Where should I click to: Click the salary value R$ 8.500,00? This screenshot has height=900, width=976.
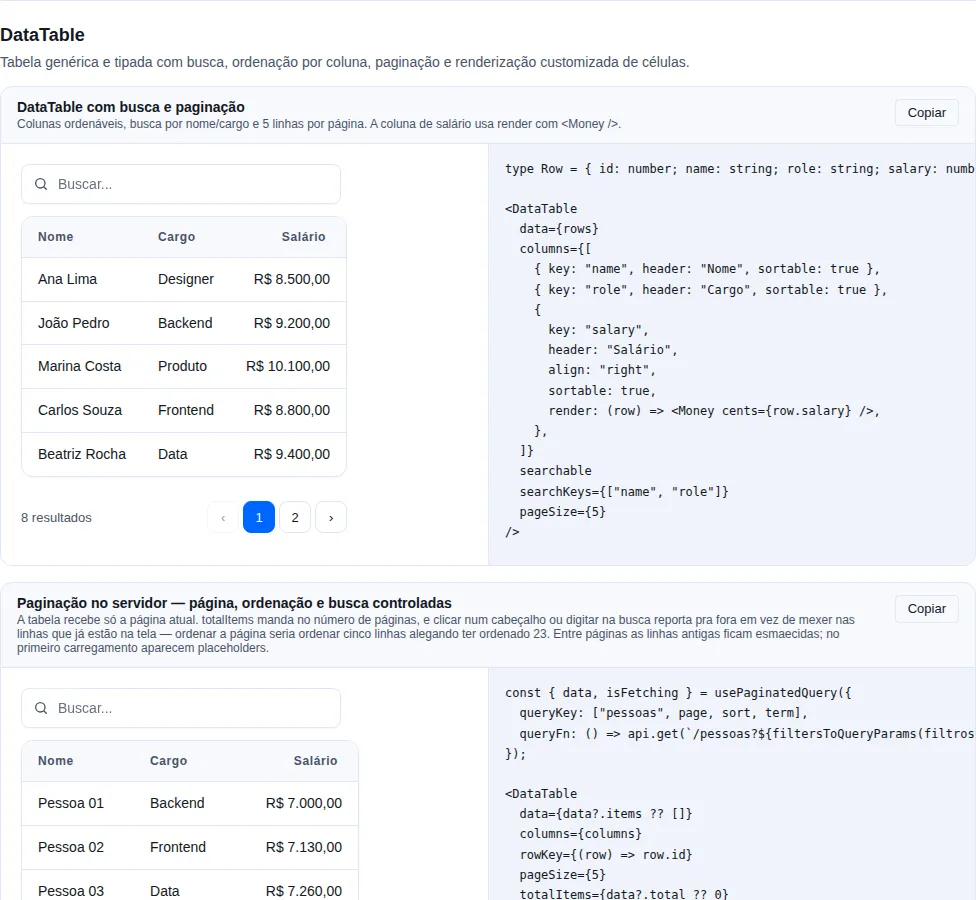pyautogui.click(x=292, y=279)
